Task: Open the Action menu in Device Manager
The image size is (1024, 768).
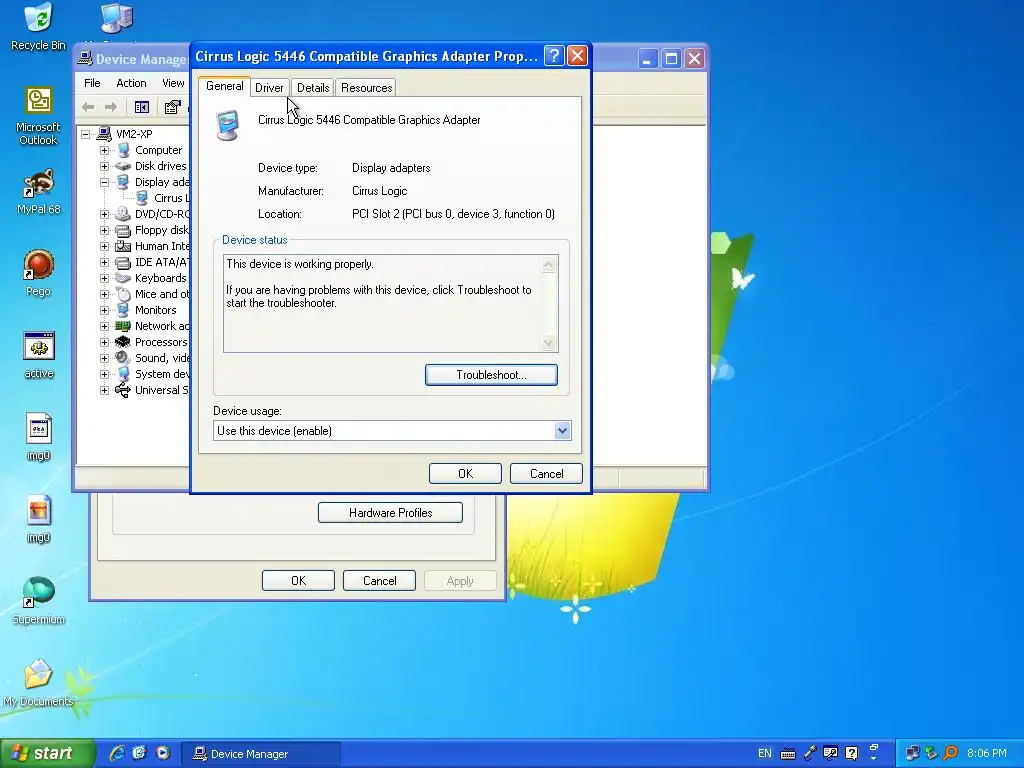Action: tap(131, 83)
